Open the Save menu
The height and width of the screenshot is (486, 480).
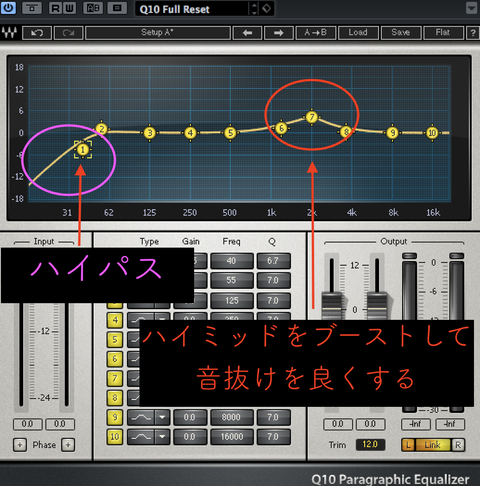coord(401,33)
